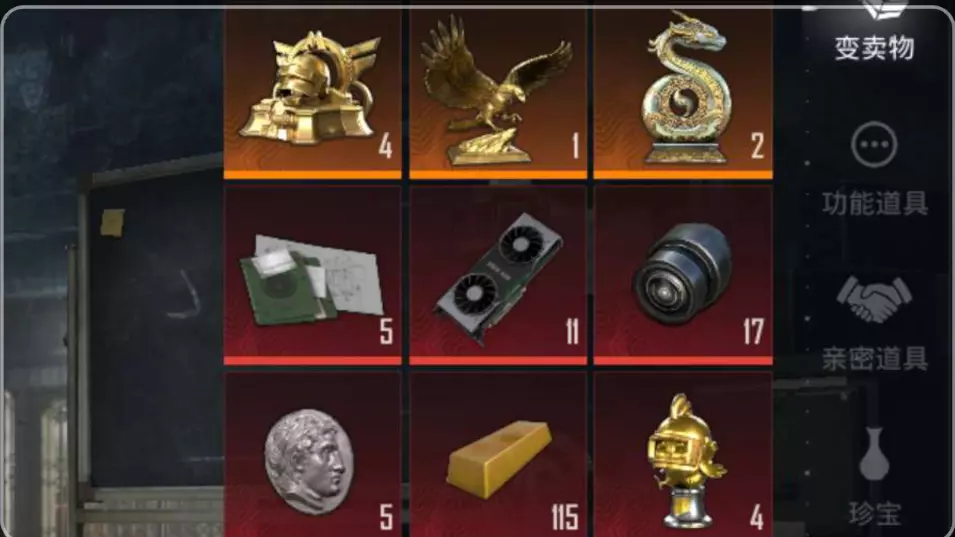Image resolution: width=955 pixels, height=537 pixels.
Task: Select the golden eagle statue item
Action: pos(498,93)
